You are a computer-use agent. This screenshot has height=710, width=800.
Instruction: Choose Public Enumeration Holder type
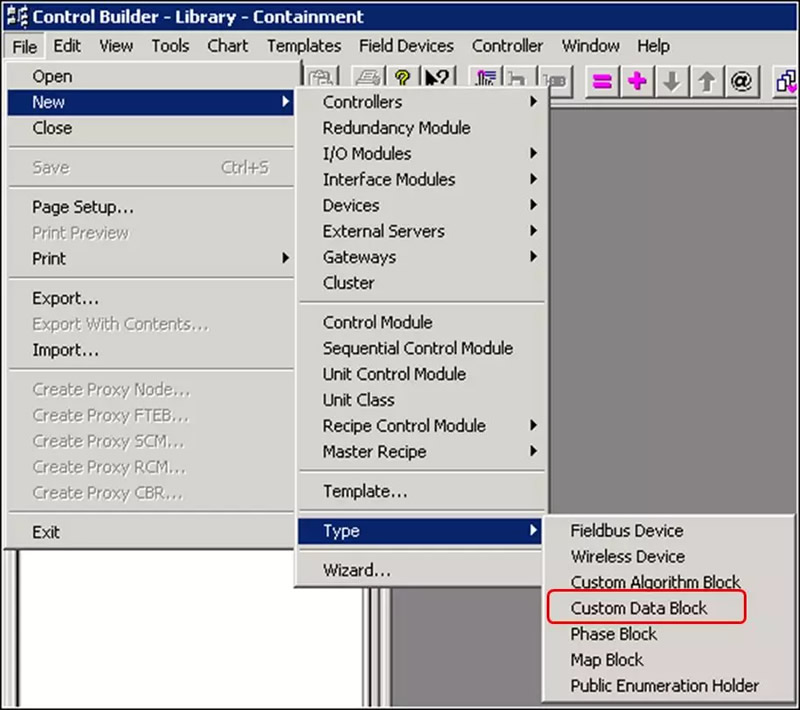[668, 686]
